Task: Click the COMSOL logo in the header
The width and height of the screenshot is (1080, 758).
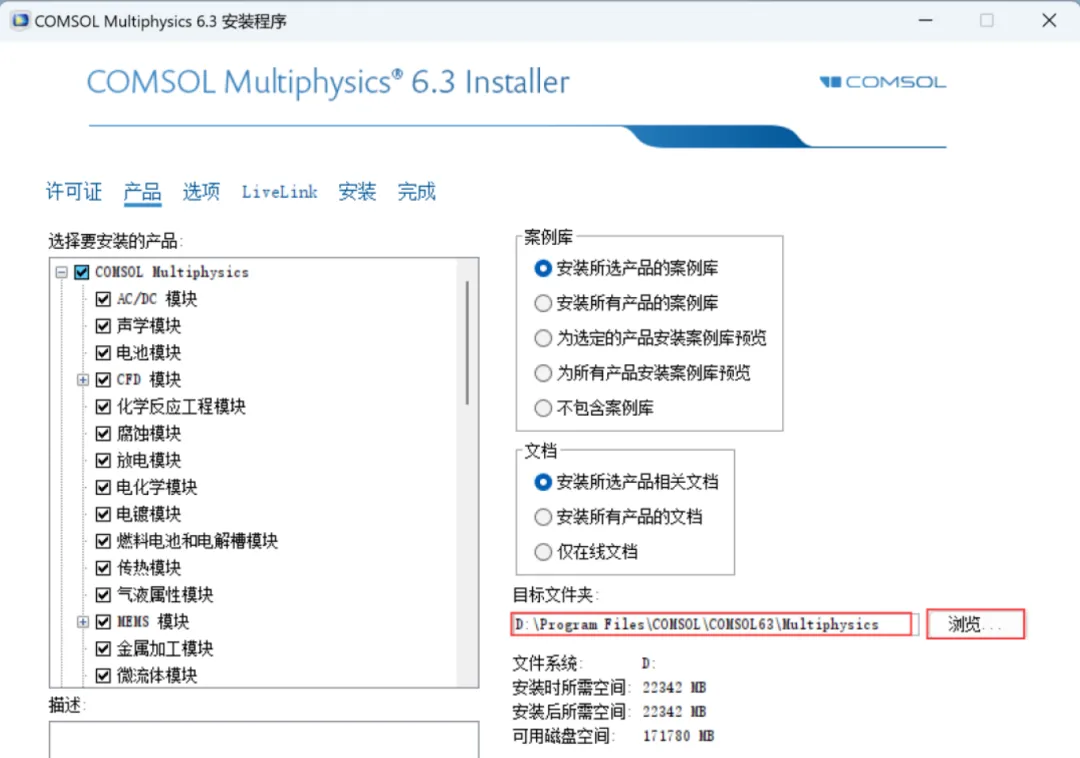Action: (882, 82)
